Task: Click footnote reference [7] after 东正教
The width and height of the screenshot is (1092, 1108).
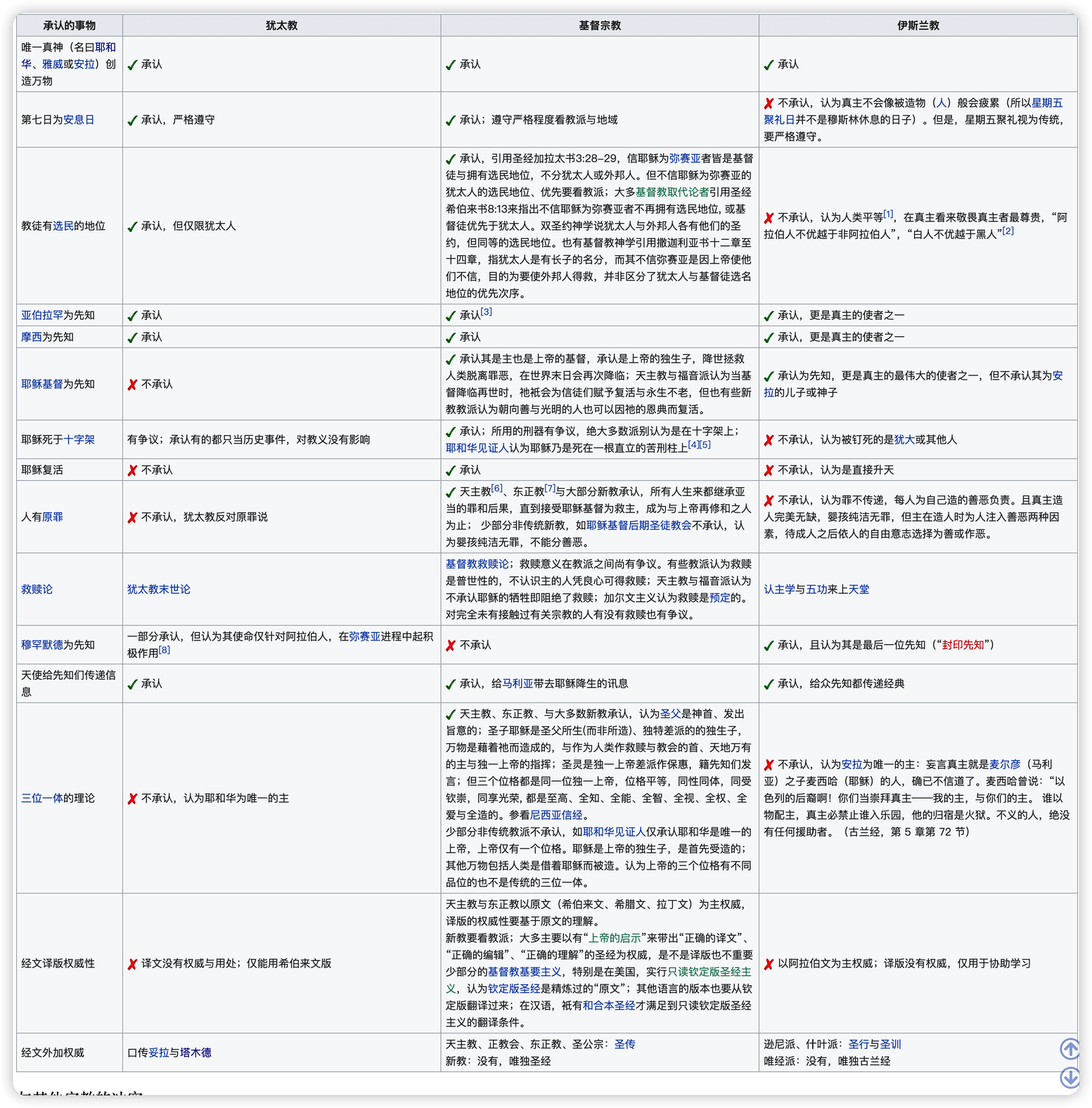Action: 550,488
